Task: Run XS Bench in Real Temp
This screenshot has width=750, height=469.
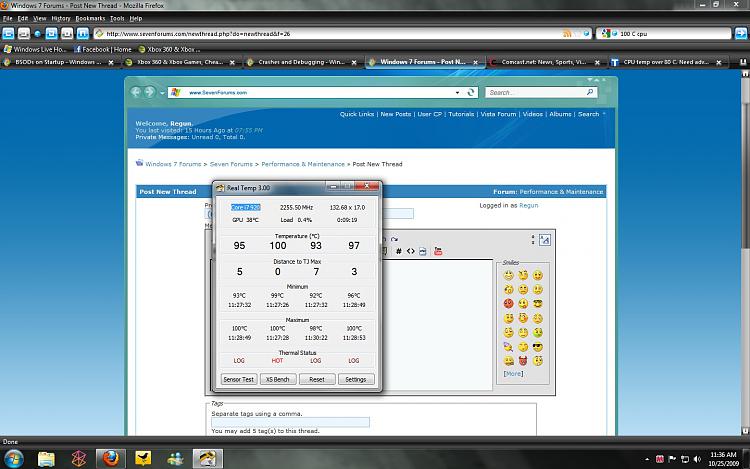Action: (x=277, y=379)
